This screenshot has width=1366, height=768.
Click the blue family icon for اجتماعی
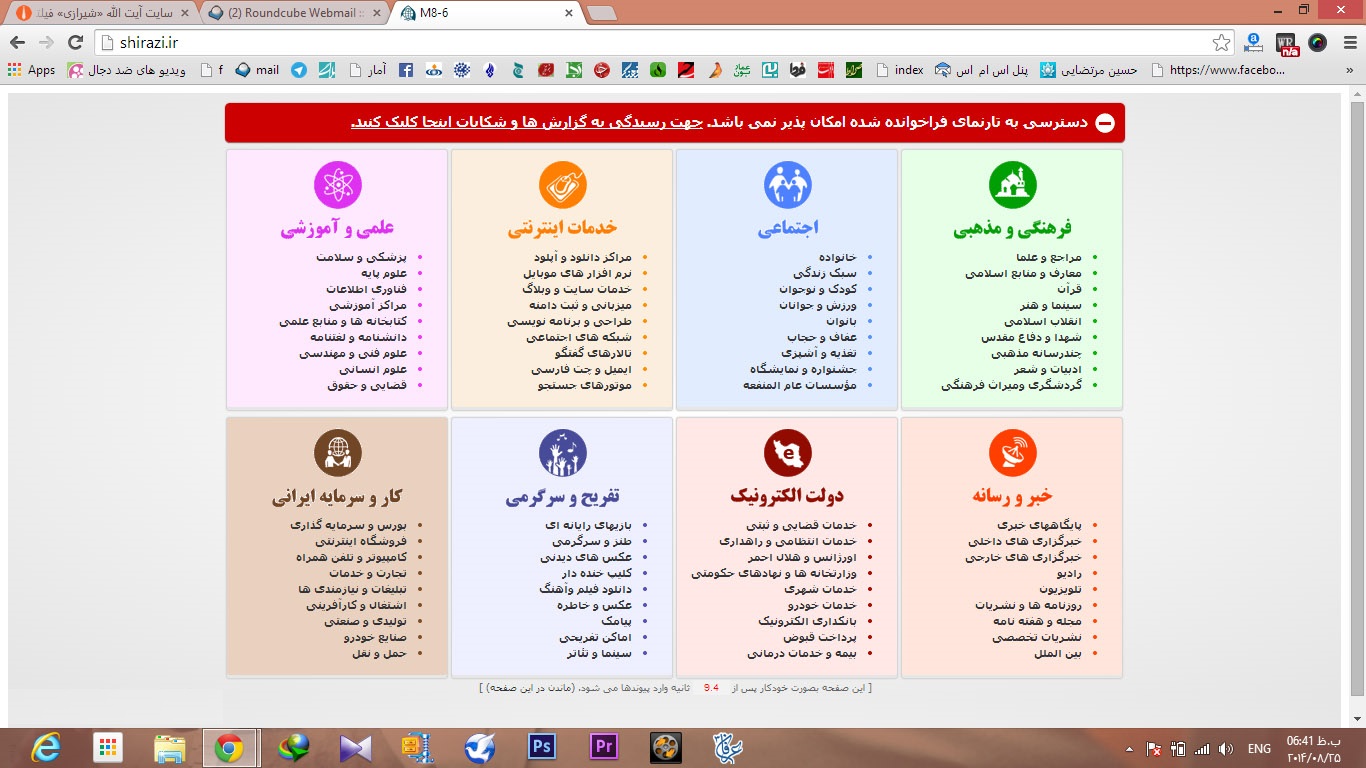[x=788, y=185]
